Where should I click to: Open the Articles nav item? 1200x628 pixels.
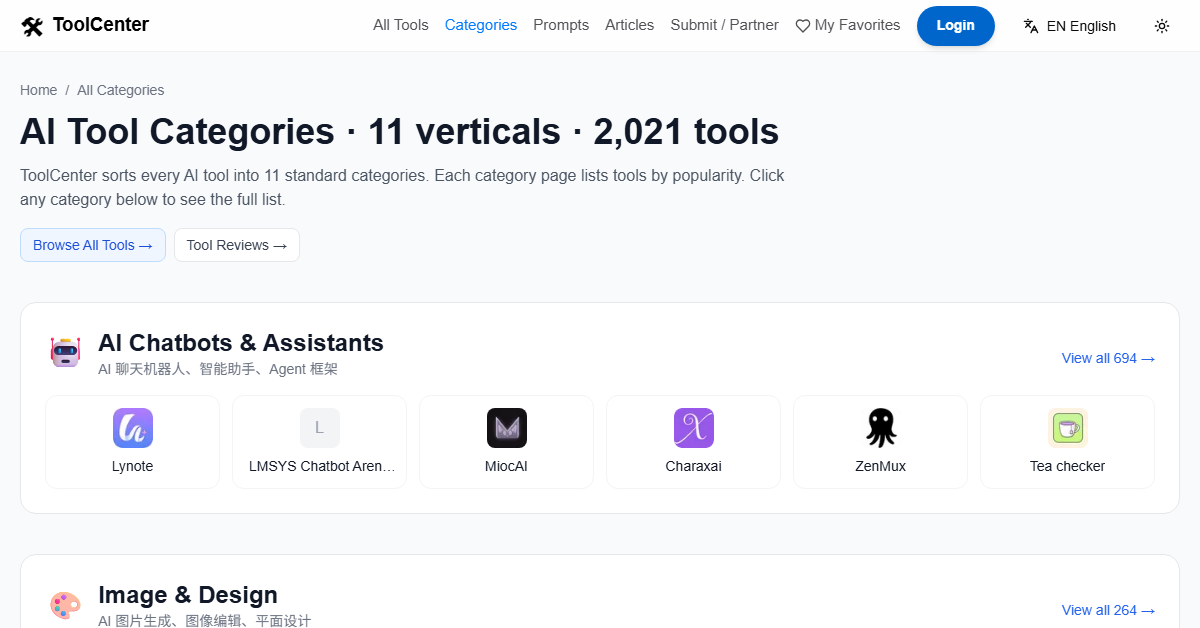click(630, 25)
